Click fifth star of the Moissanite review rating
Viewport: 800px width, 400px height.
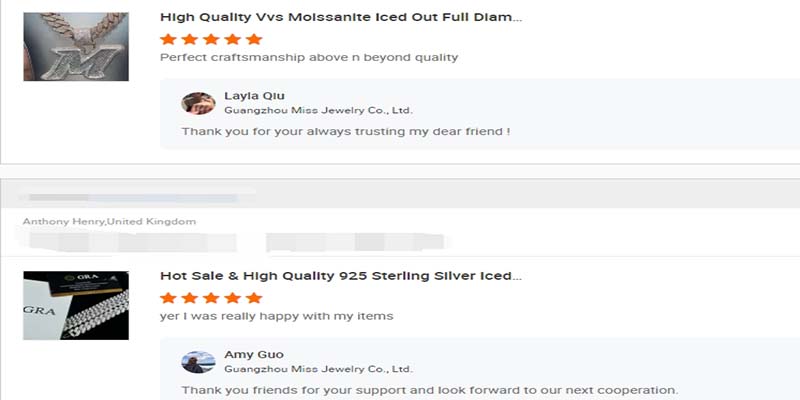click(x=254, y=39)
